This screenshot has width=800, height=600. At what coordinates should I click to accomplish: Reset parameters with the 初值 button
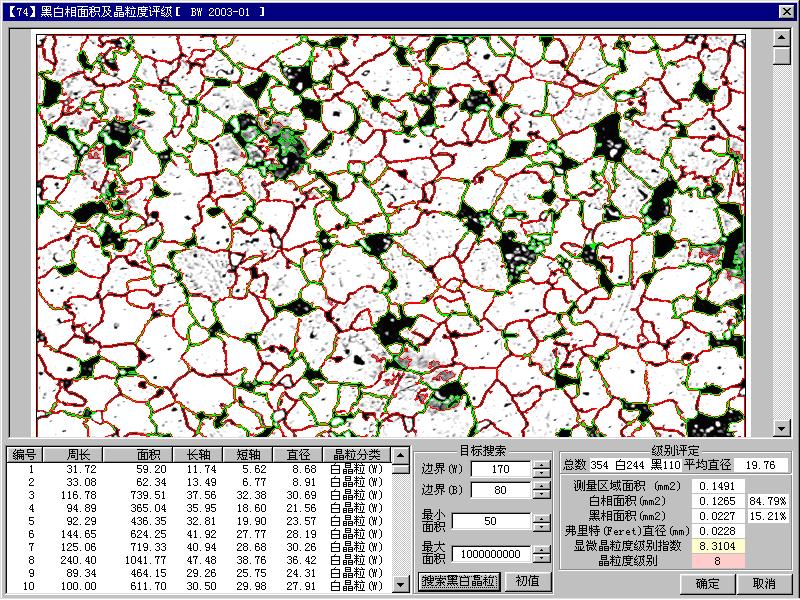pos(527,581)
